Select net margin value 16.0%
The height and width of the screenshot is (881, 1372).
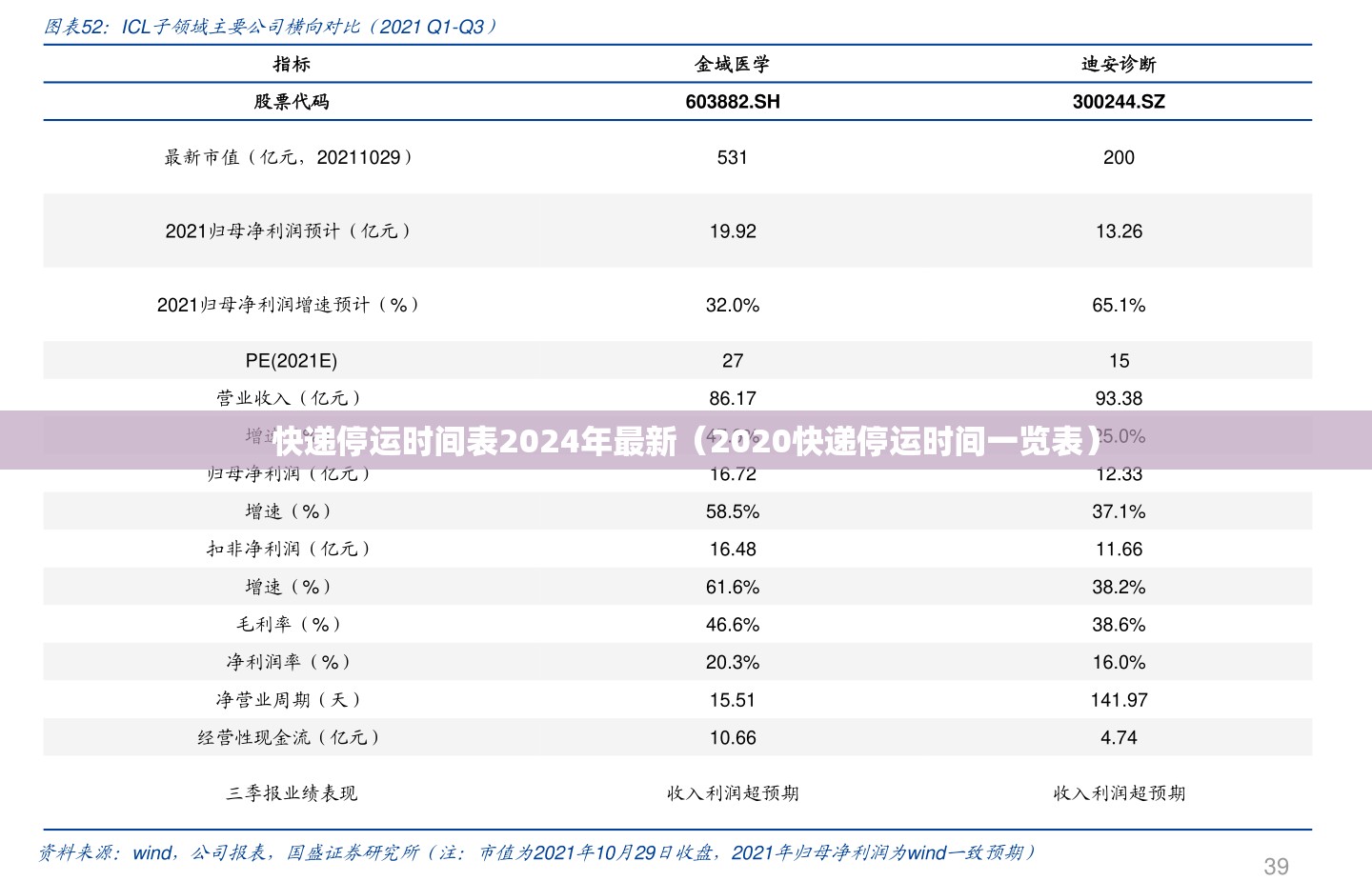tap(1119, 662)
